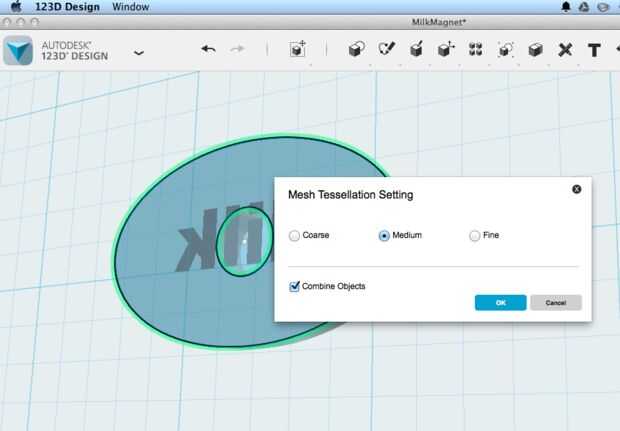This screenshot has height=431, width=620.
Task: Confirm mesh settings with OK
Action: (501, 302)
